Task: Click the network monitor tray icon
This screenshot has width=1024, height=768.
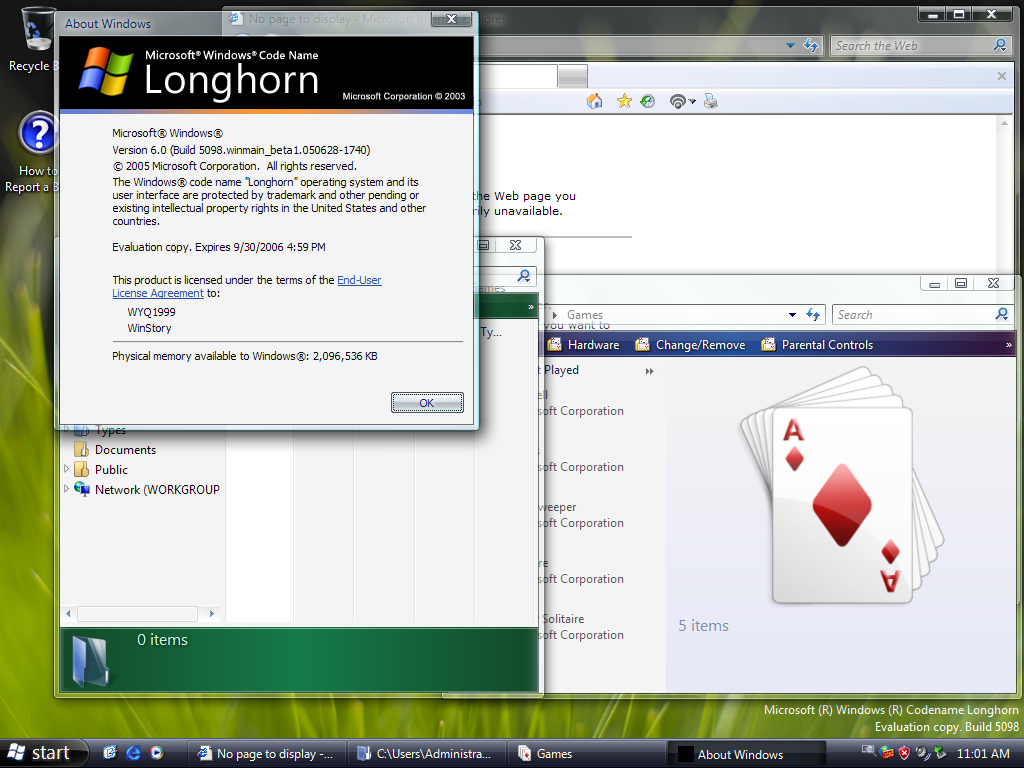Action: click(x=869, y=752)
